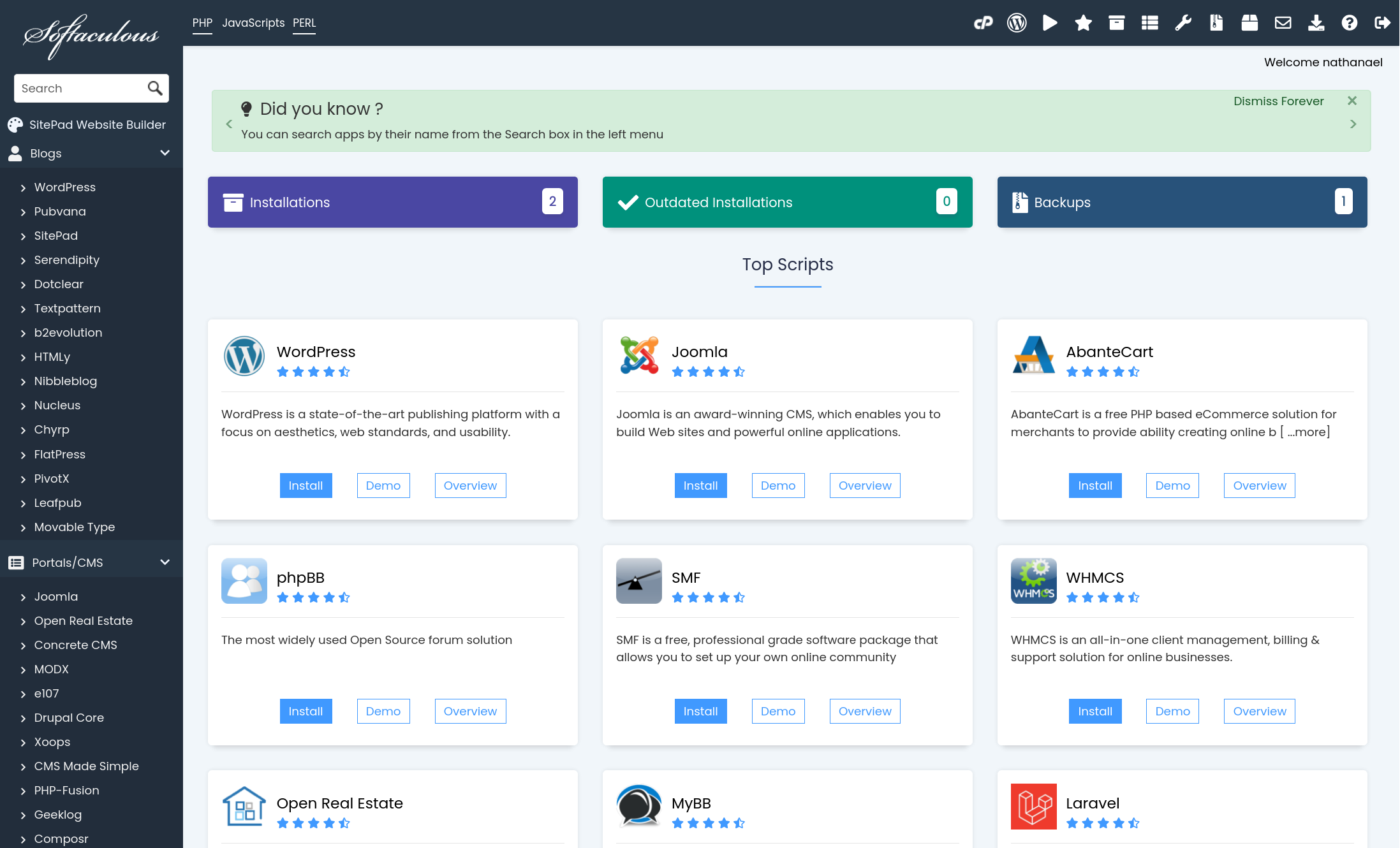
Task: Click the Laravel logo icon
Action: 1034,807
